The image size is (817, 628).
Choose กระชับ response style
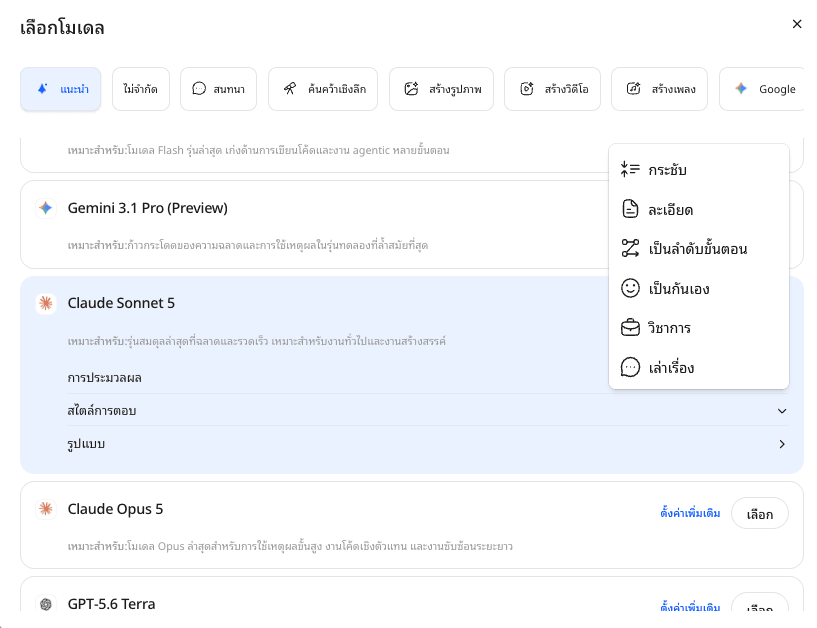699,170
